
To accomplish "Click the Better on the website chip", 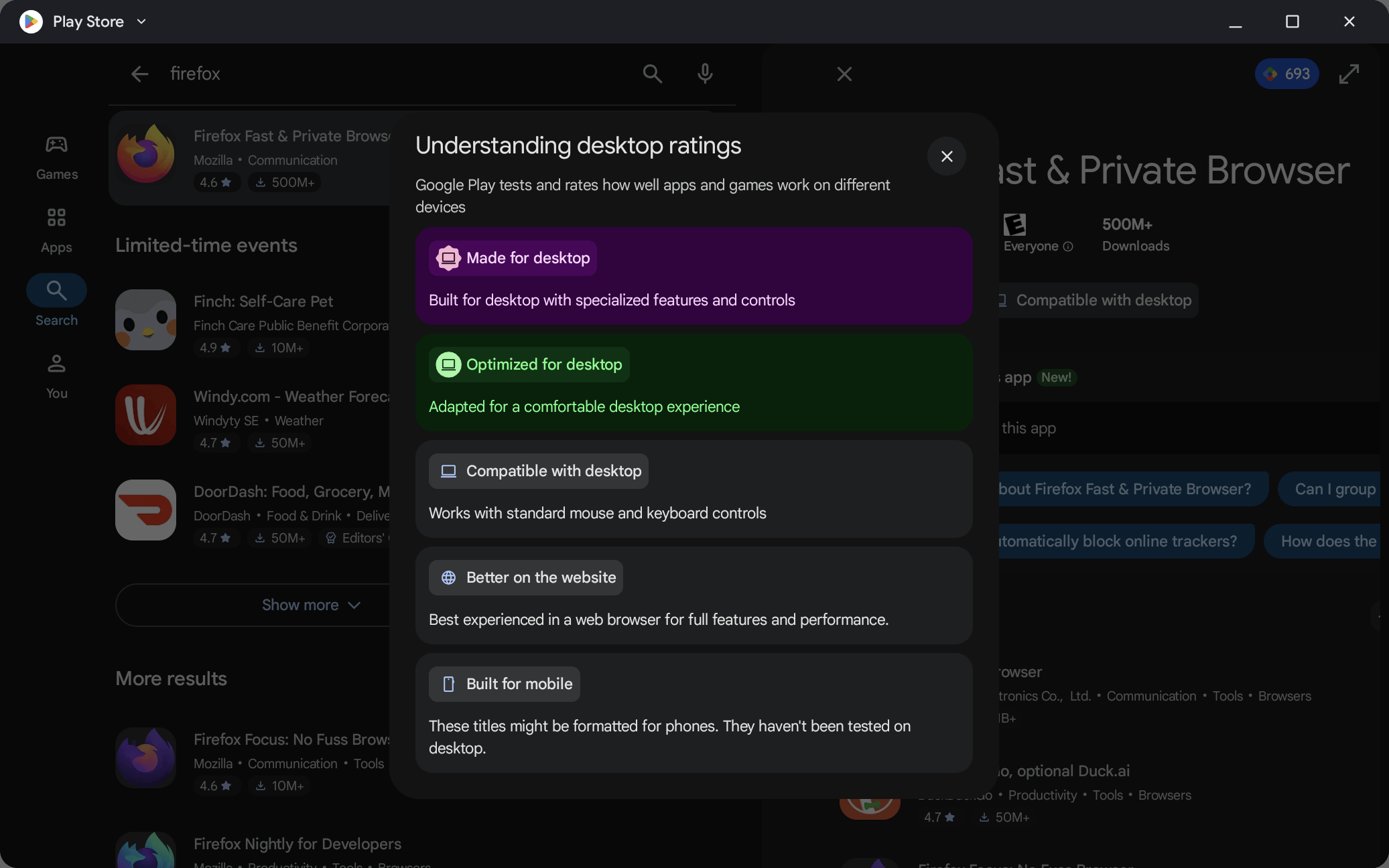I will tap(525, 577).
